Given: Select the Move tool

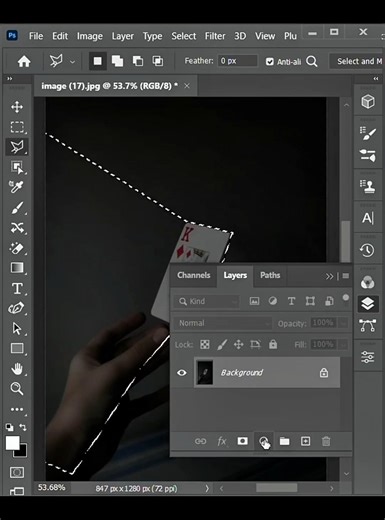Looking at the screenshot, I should (x=17, y=107).
